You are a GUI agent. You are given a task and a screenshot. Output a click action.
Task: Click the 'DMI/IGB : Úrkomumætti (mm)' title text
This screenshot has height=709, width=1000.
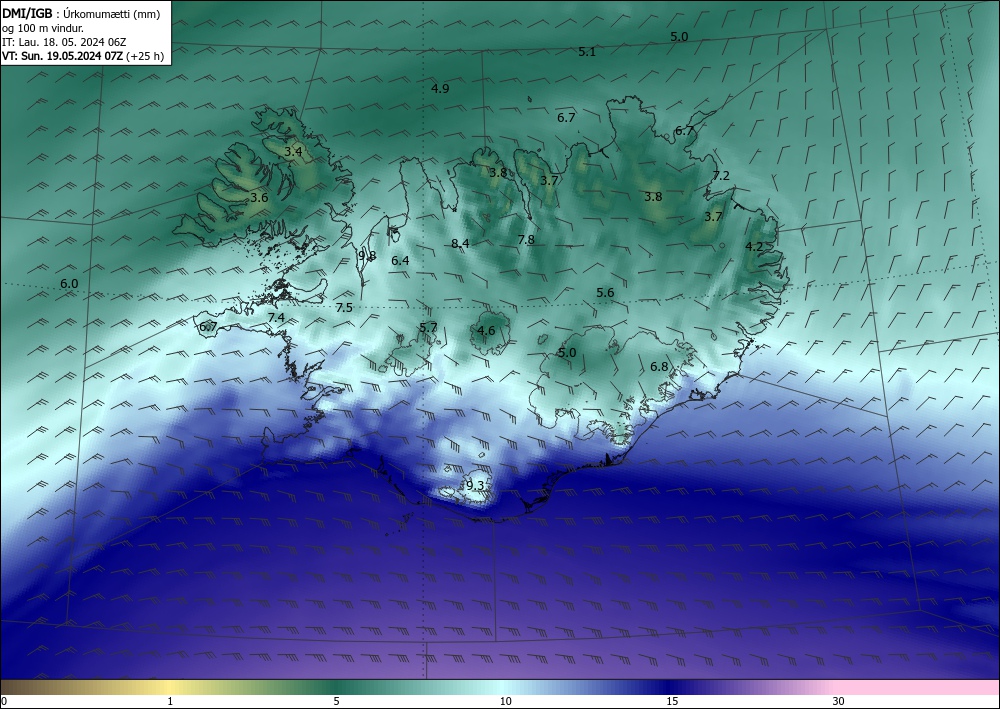click(x=81, y=14)
